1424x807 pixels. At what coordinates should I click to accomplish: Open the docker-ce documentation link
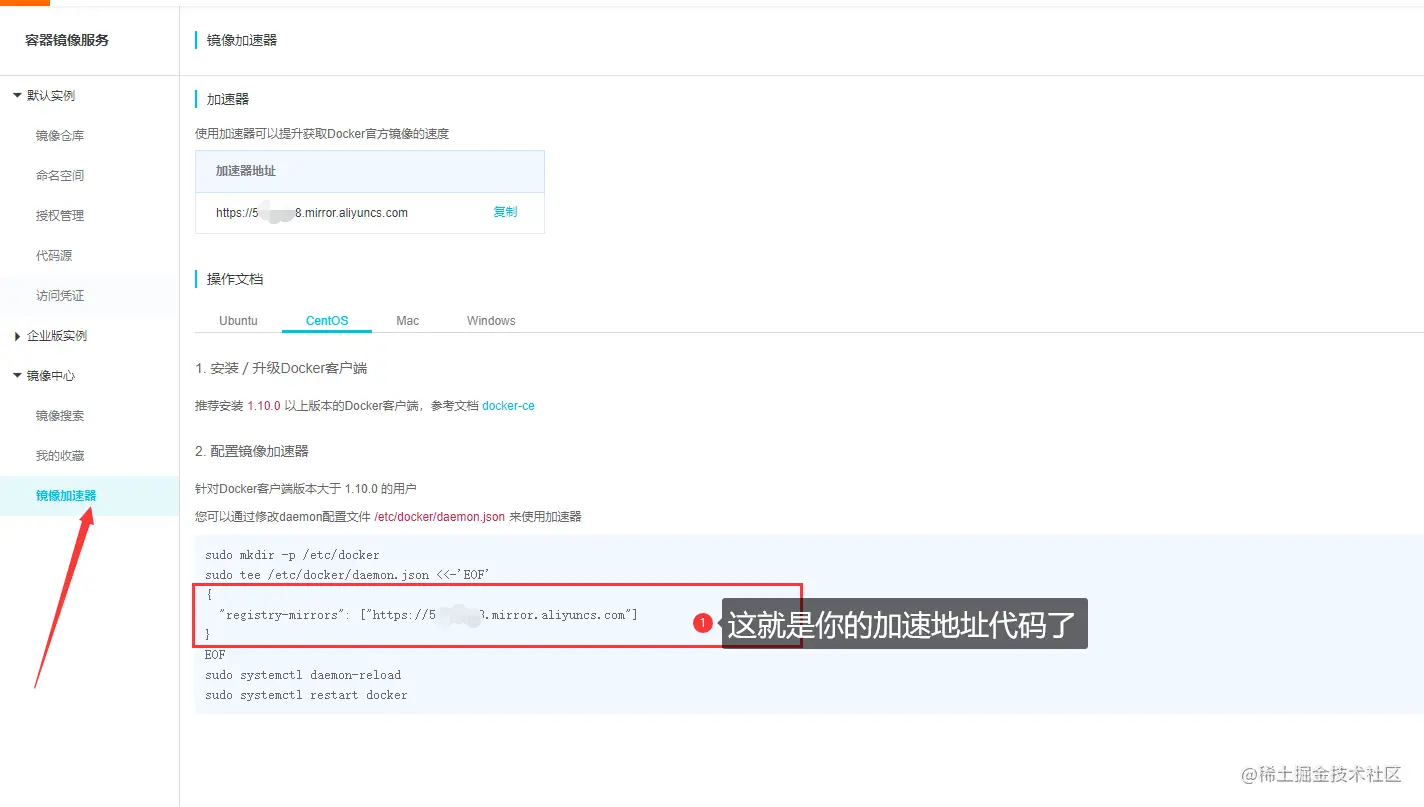coord(508,406)
